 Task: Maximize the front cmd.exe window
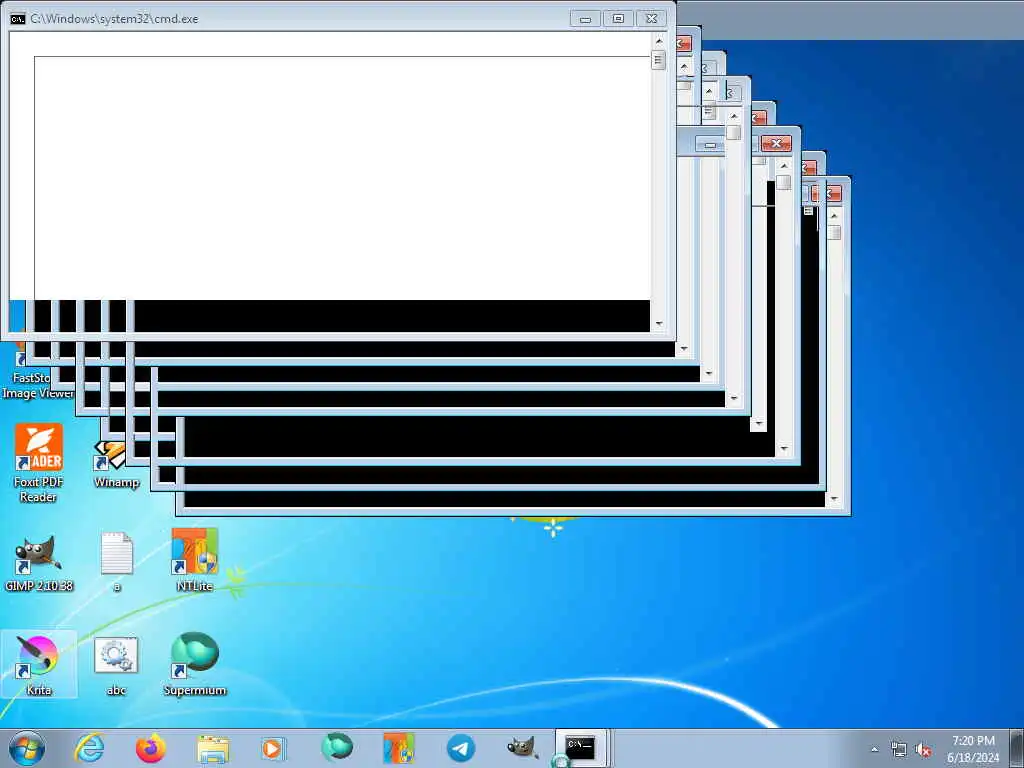click(618, 19)
